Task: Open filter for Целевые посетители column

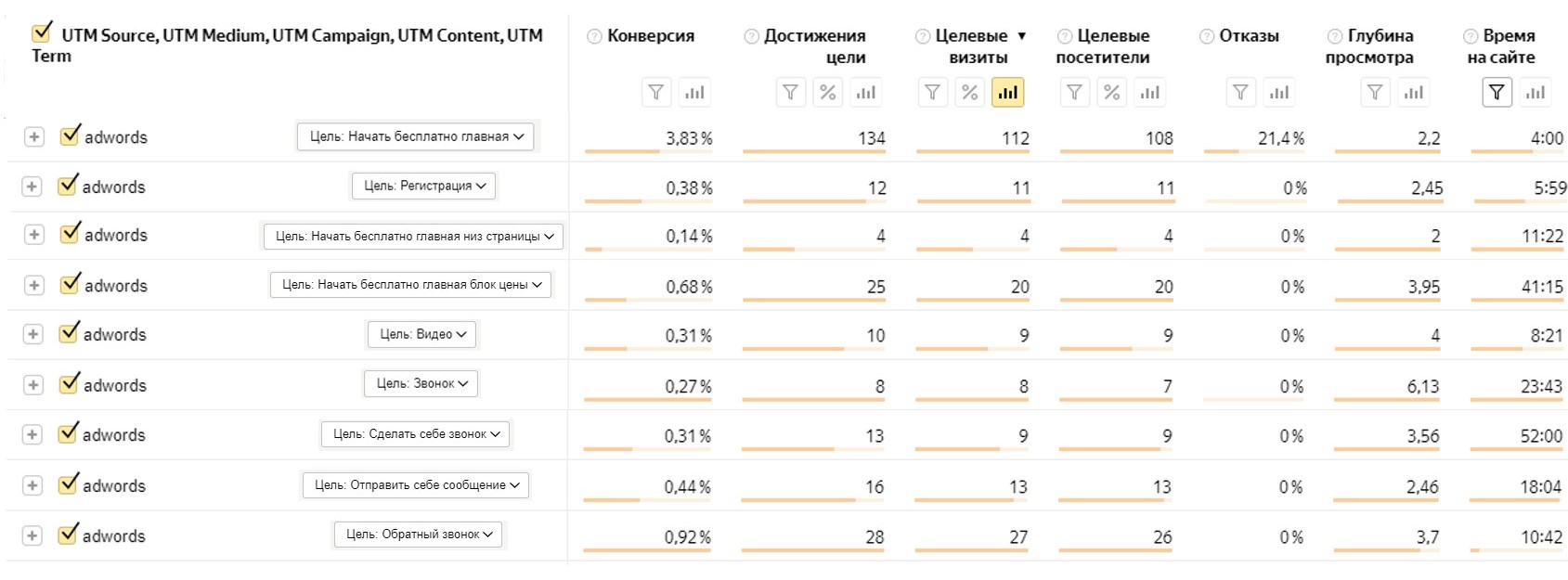Action: 1075,92
